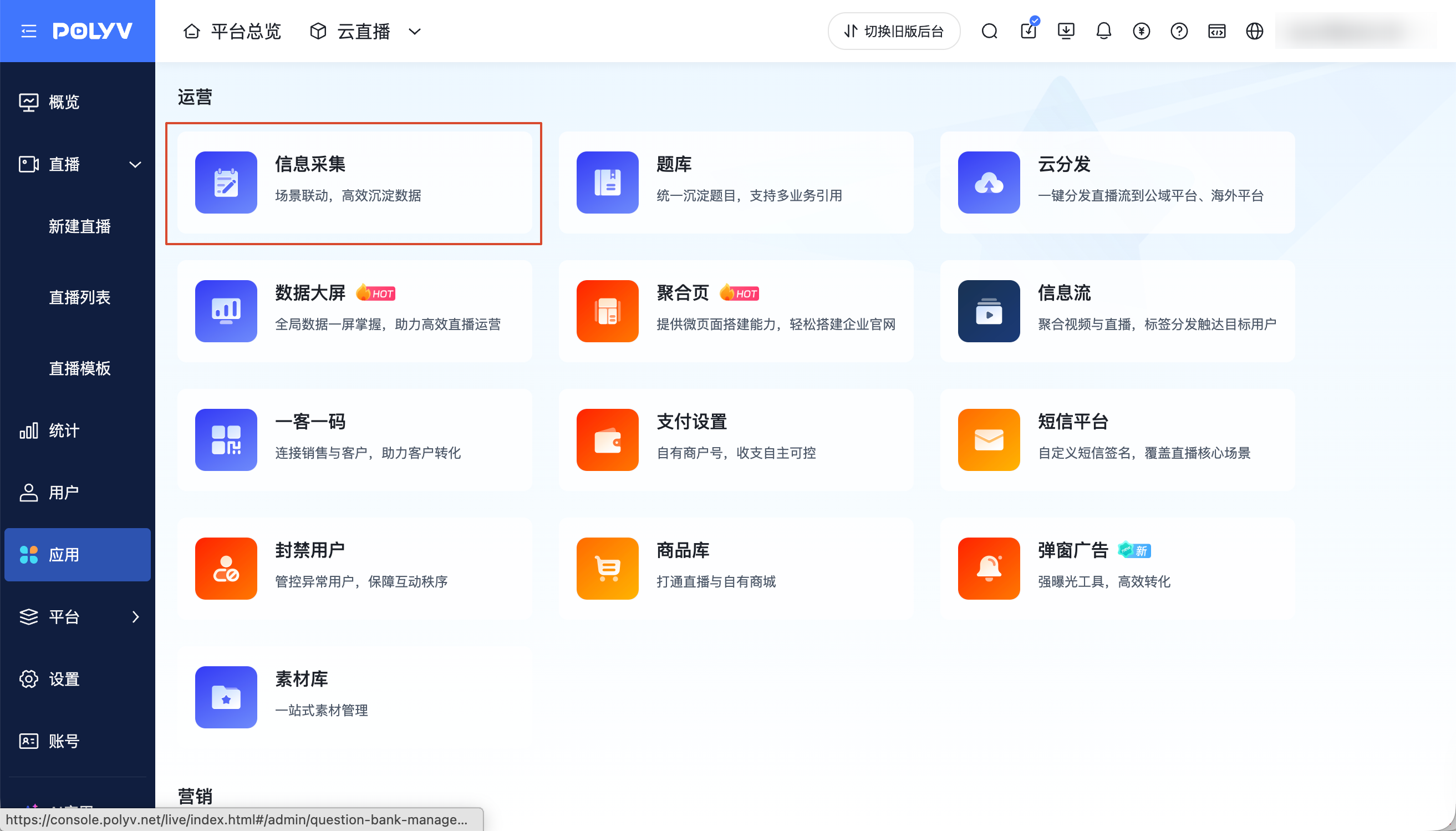
Task: Click the 弹窗广告 bell icon
Action: 989,569
